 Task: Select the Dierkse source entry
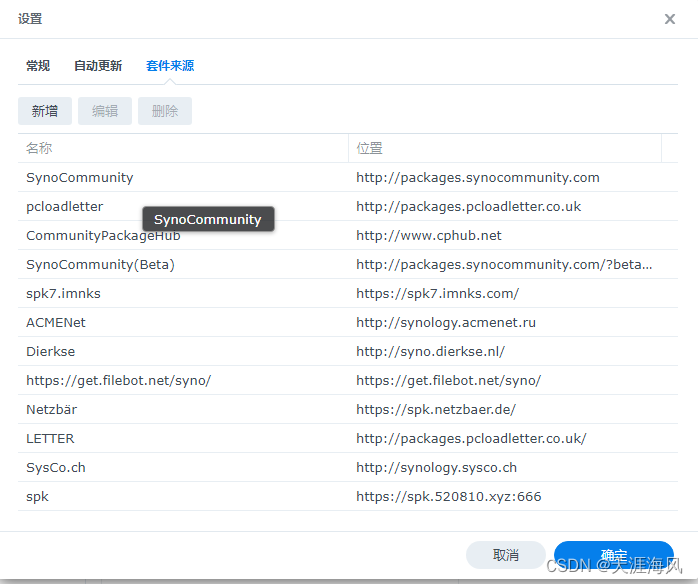(x=50, y=352)
